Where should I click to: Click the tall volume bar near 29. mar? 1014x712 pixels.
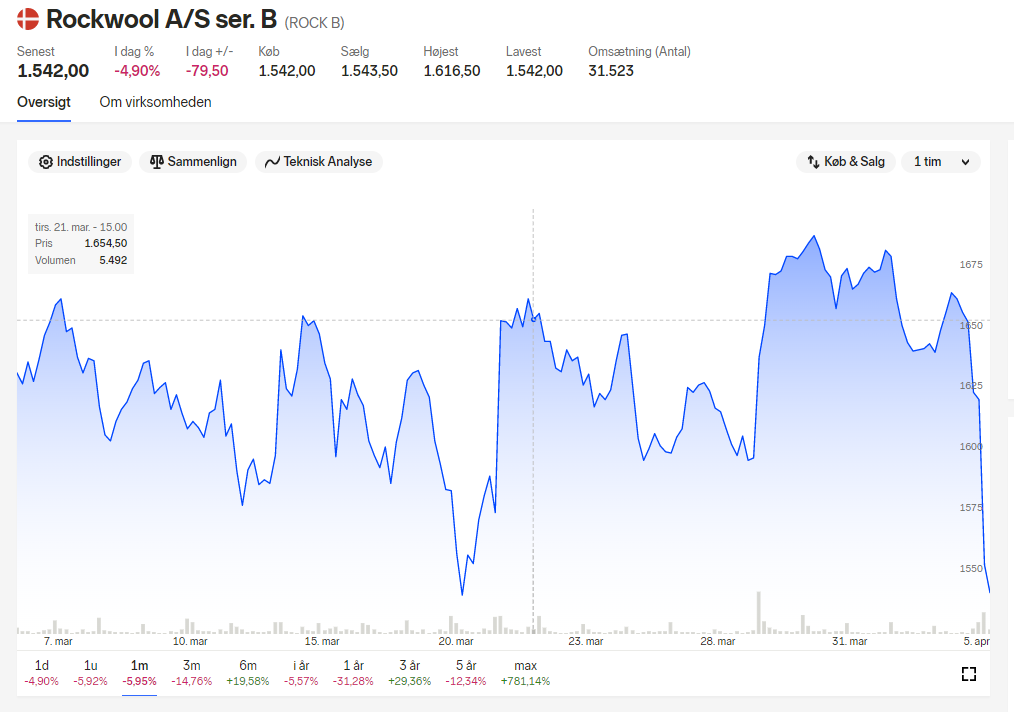tap(759, 612)
